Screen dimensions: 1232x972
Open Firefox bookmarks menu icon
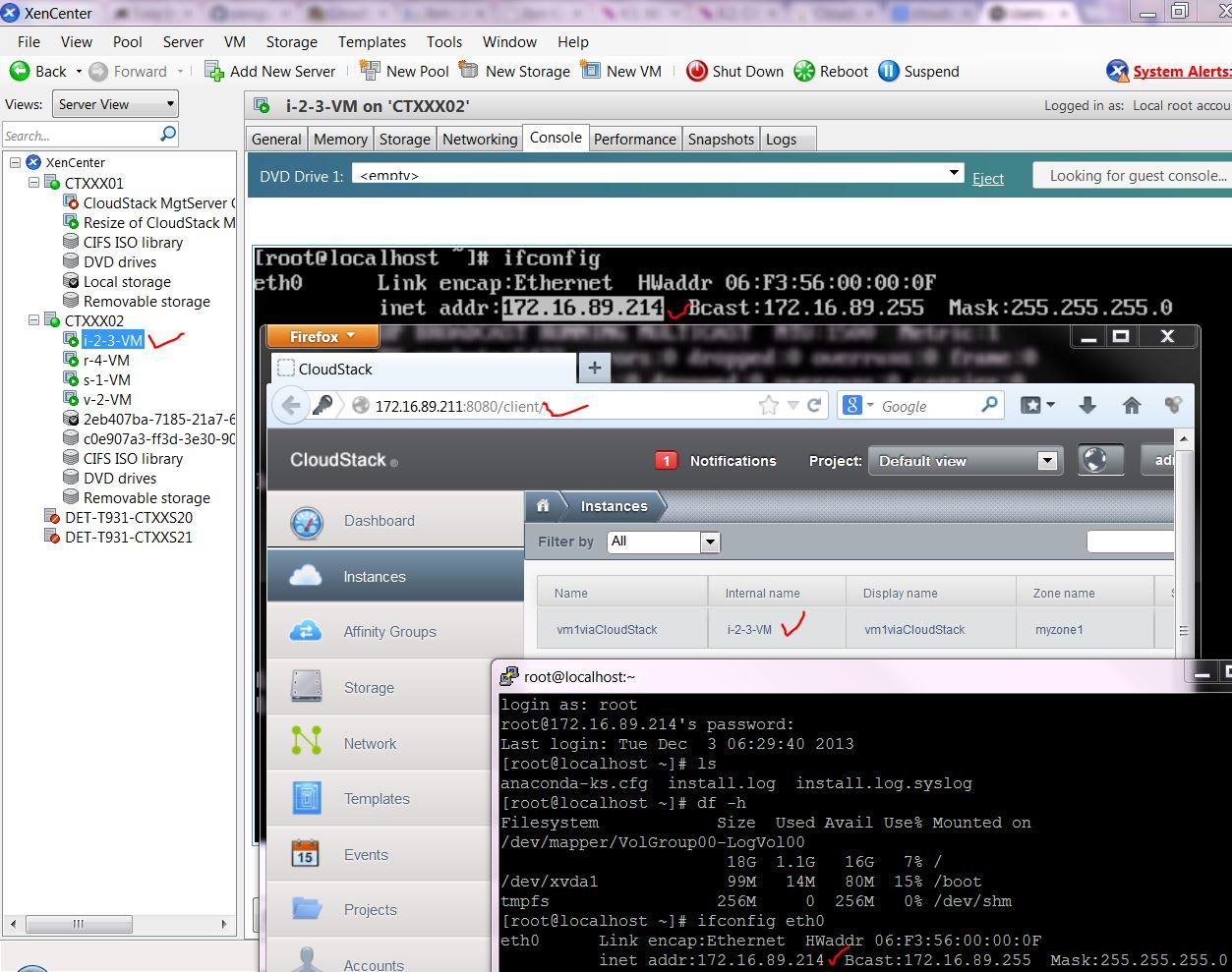[x=1036, y=405]
